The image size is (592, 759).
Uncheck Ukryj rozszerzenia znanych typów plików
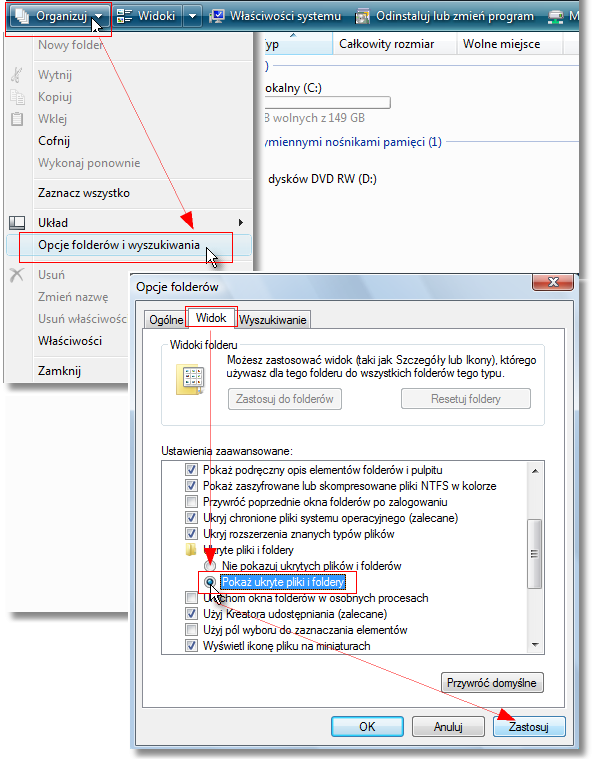click(191, 534)
